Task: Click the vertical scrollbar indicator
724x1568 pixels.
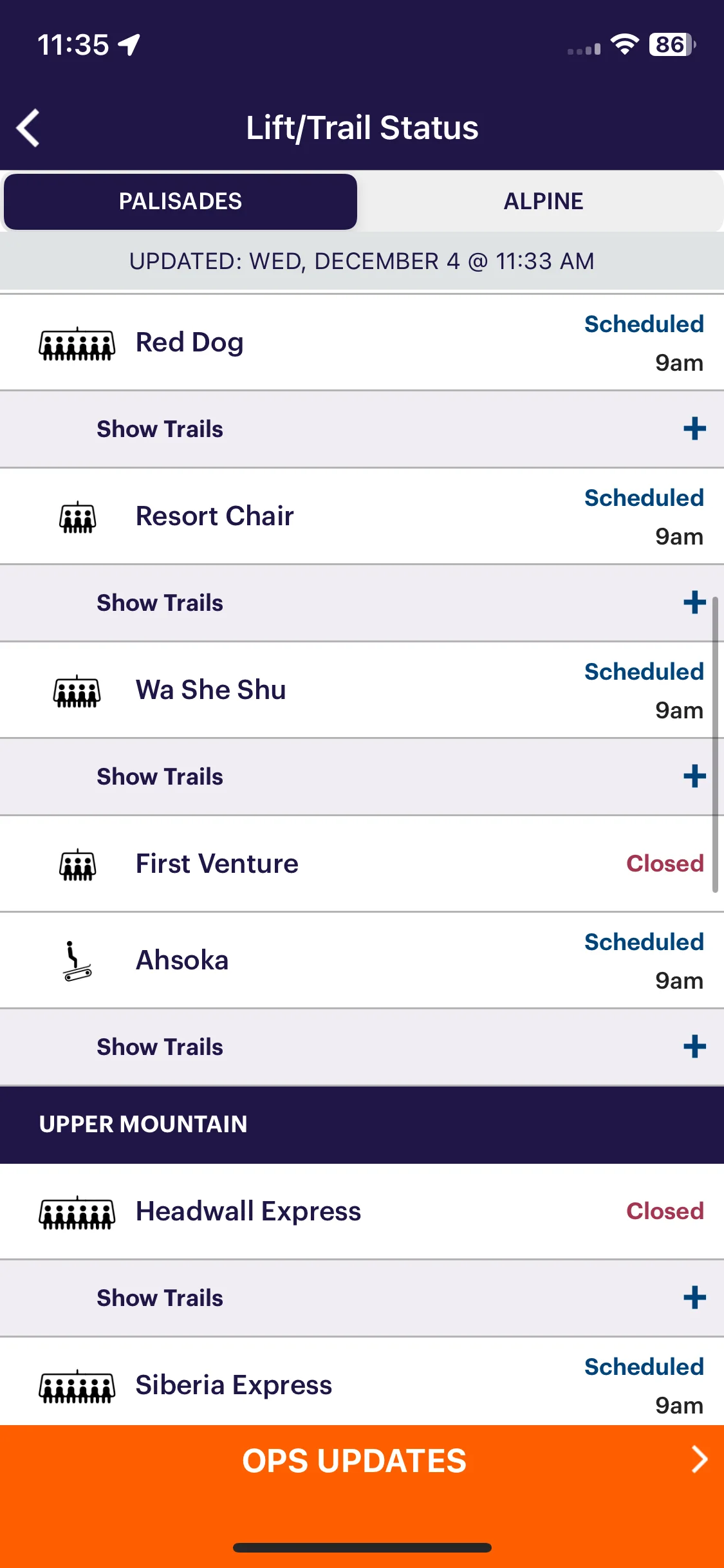Action: pyautogui.click(x=715, y=745)
